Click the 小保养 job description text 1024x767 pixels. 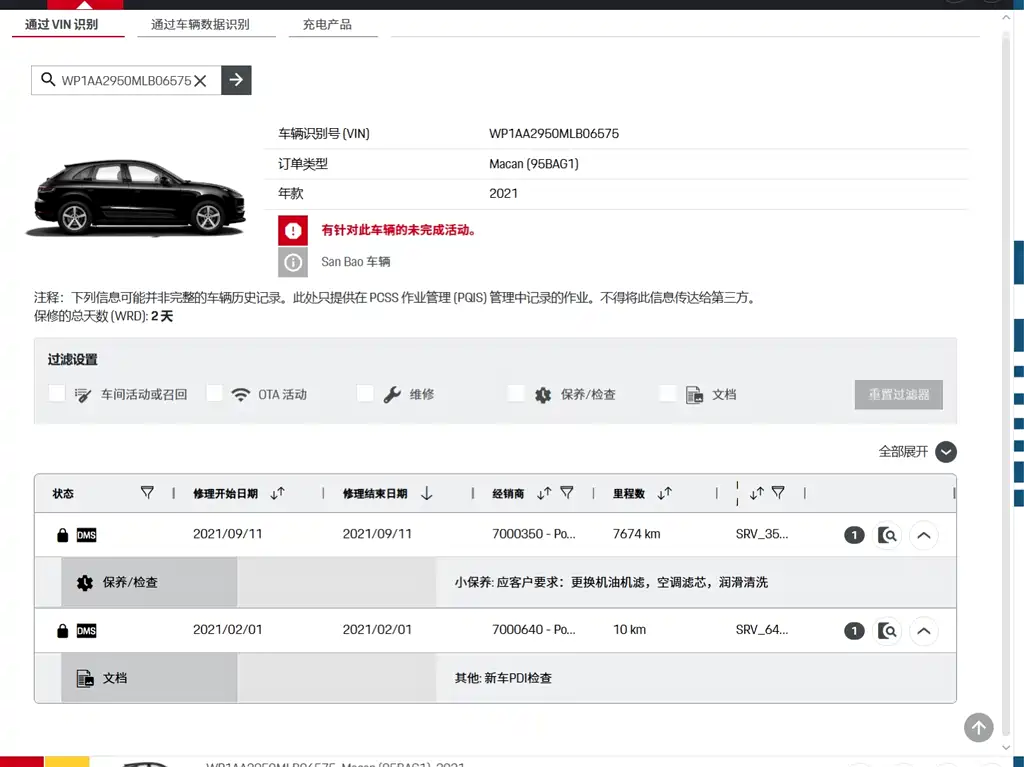611,582
